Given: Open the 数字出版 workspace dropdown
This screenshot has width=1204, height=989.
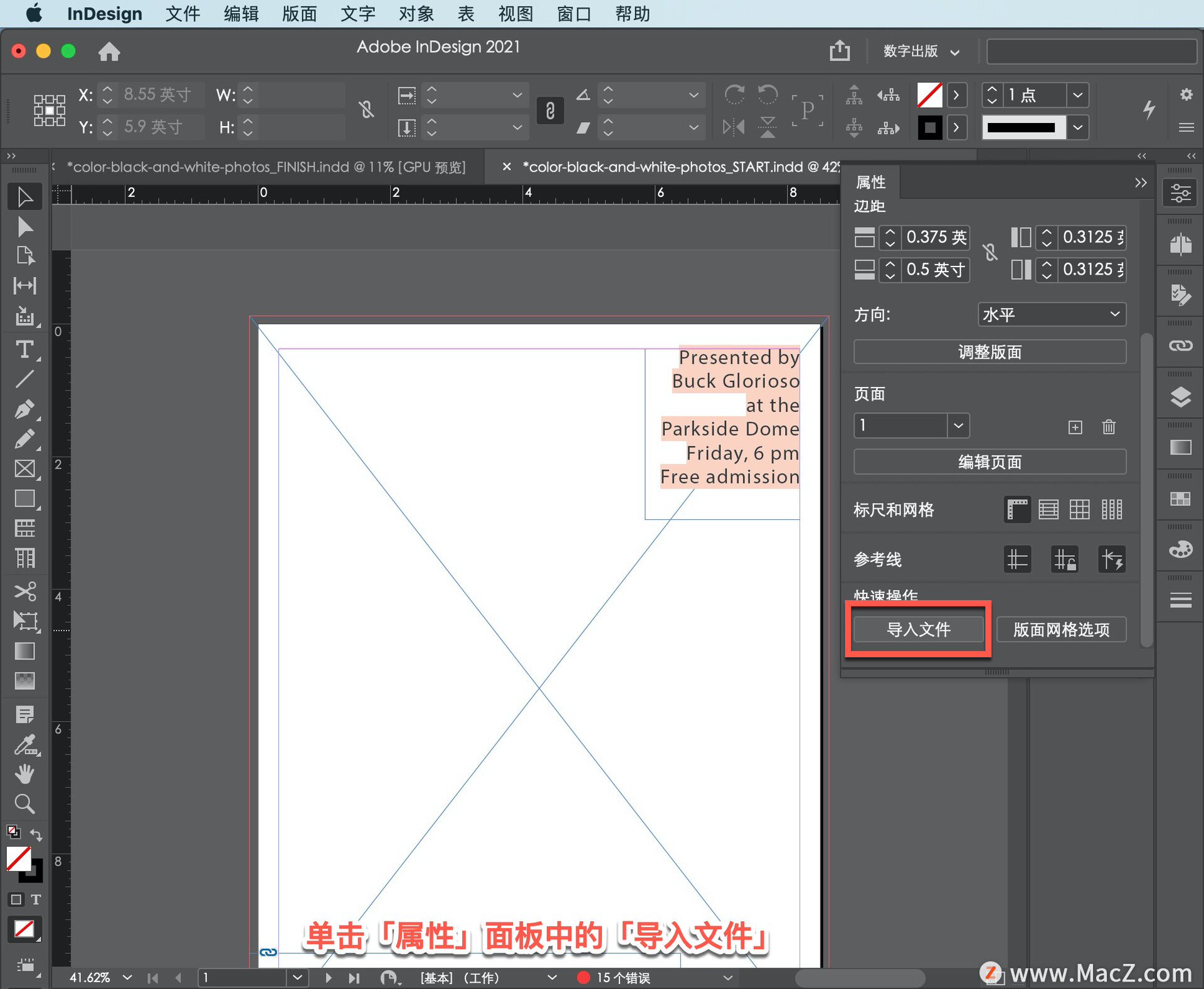Looking at the screenshot, I should click(921, 51).
